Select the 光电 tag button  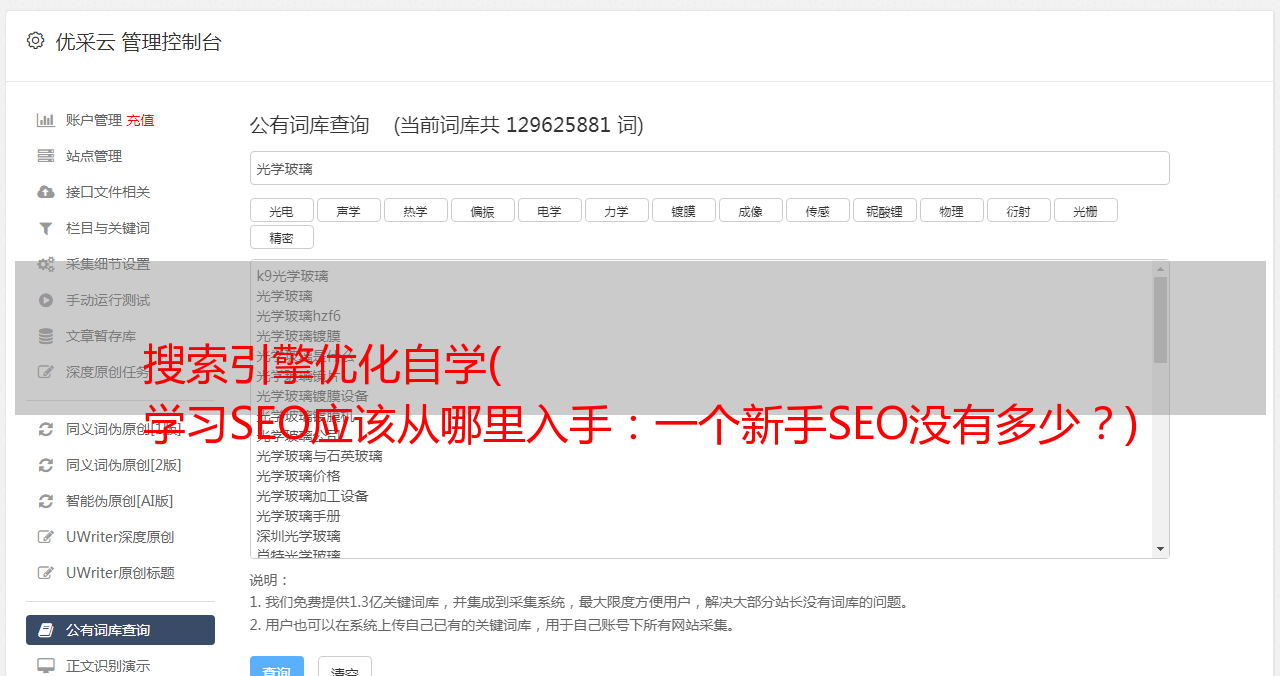point(281,210)
